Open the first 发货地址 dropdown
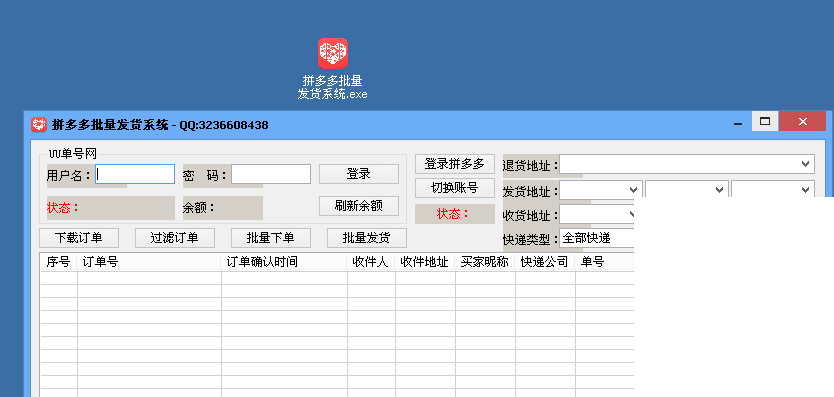Screen dimensions: 834x397 pyautogui.click(x=601, y=189)
